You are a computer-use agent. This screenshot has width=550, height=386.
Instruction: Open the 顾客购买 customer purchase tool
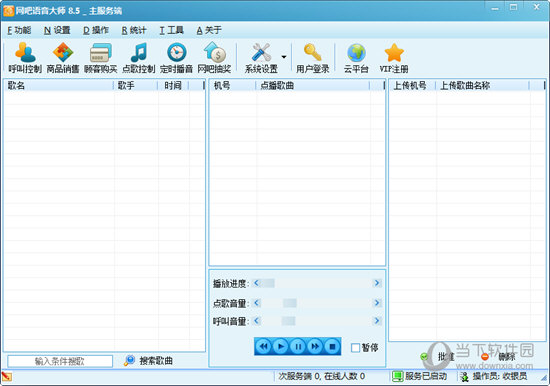point(101,58)
